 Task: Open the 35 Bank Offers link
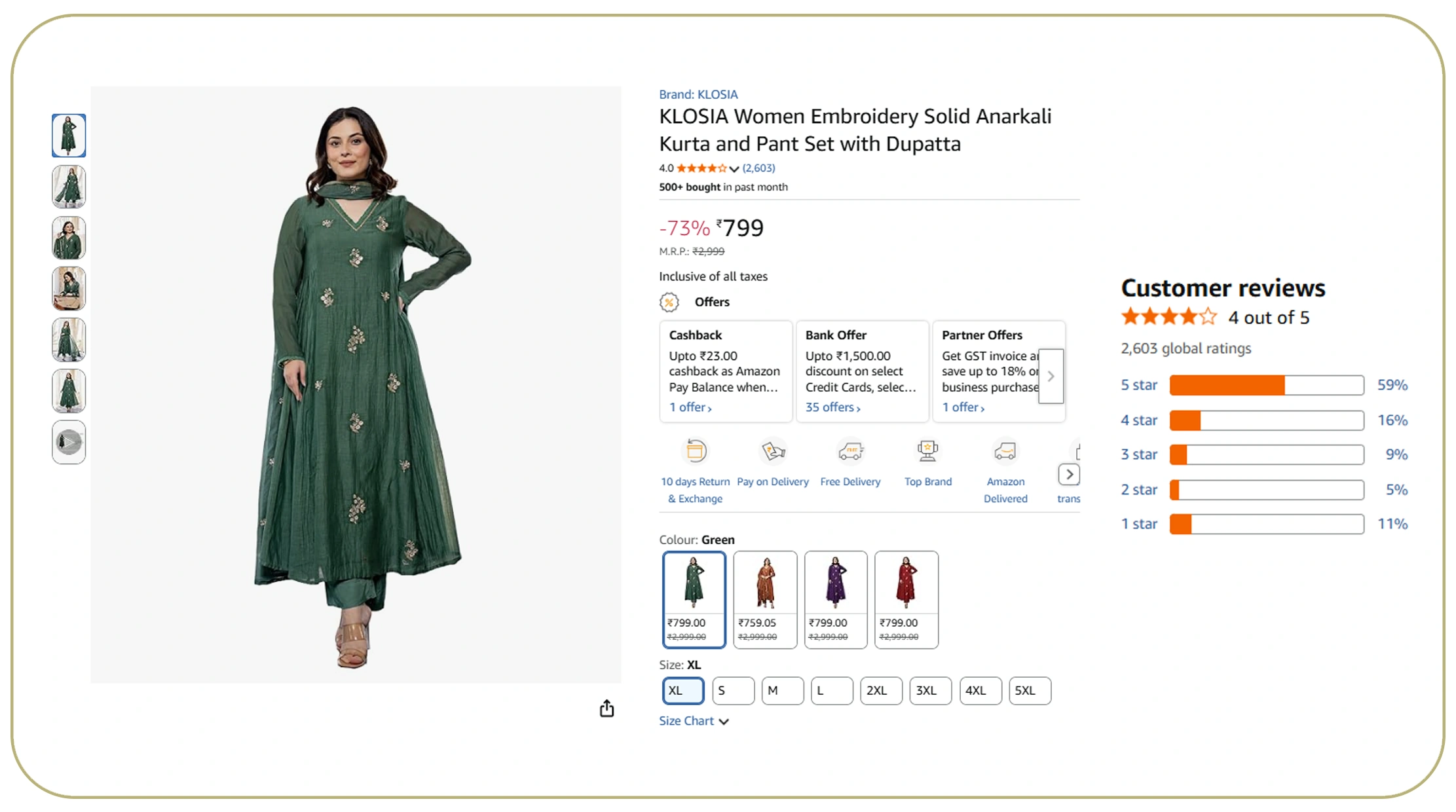pyautogui.click(x=831, y=407)
